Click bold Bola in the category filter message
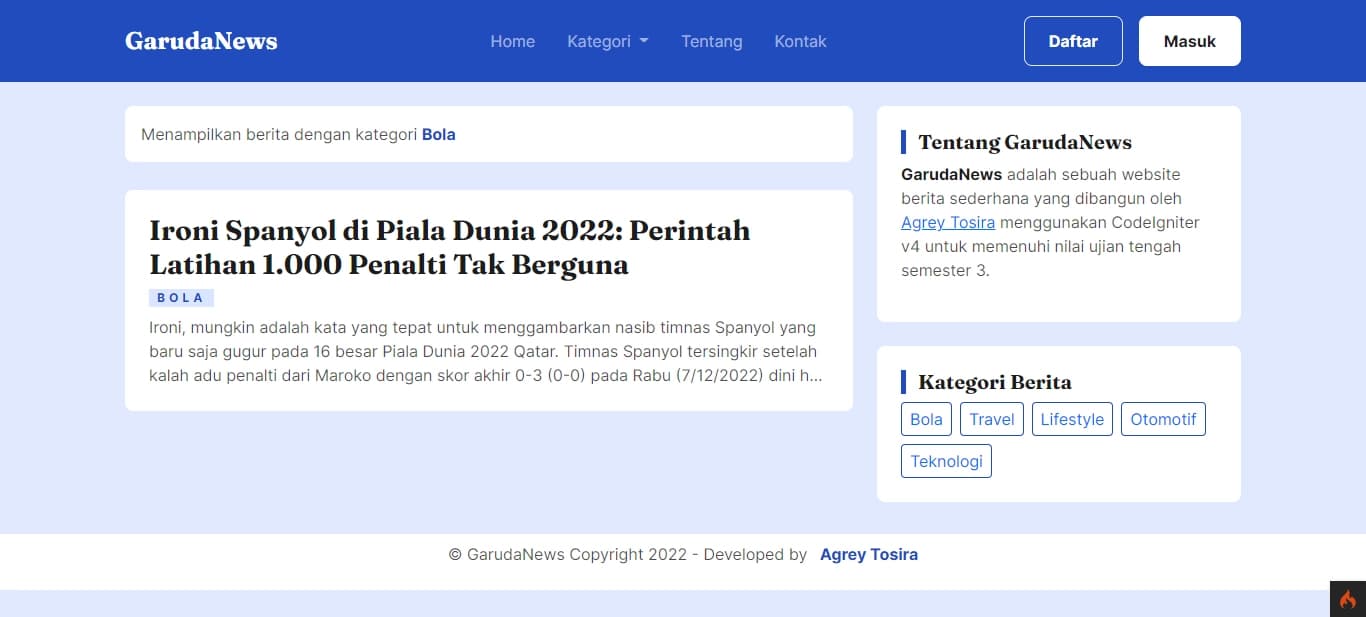The image size is (1366, 617). click(x=438, y=134)
